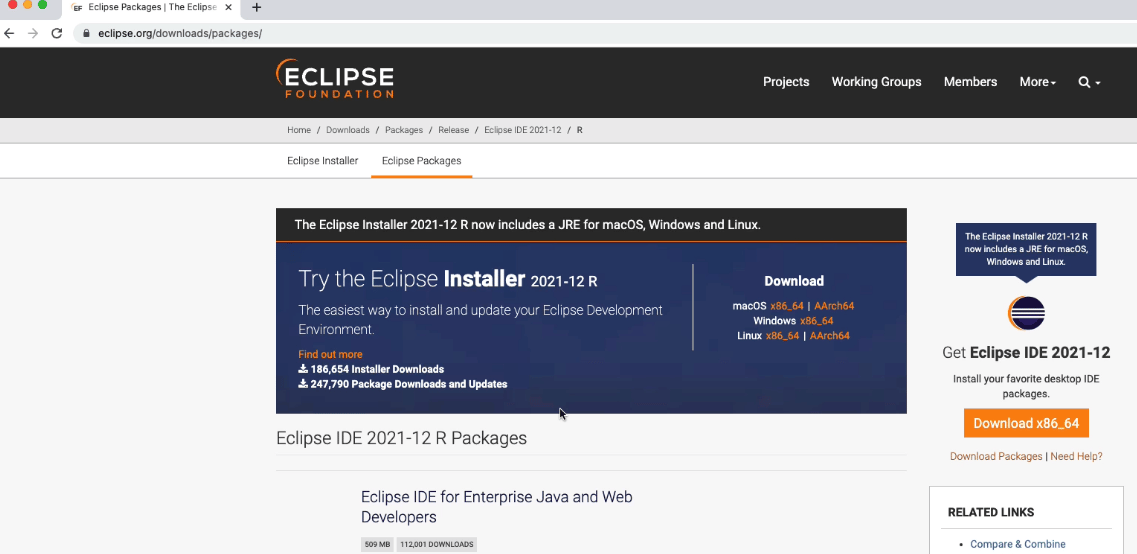Go to Packages breadcrumb
Image resolution: width=1137 pixels, height=554 pixels.
(x=404, y=131)
